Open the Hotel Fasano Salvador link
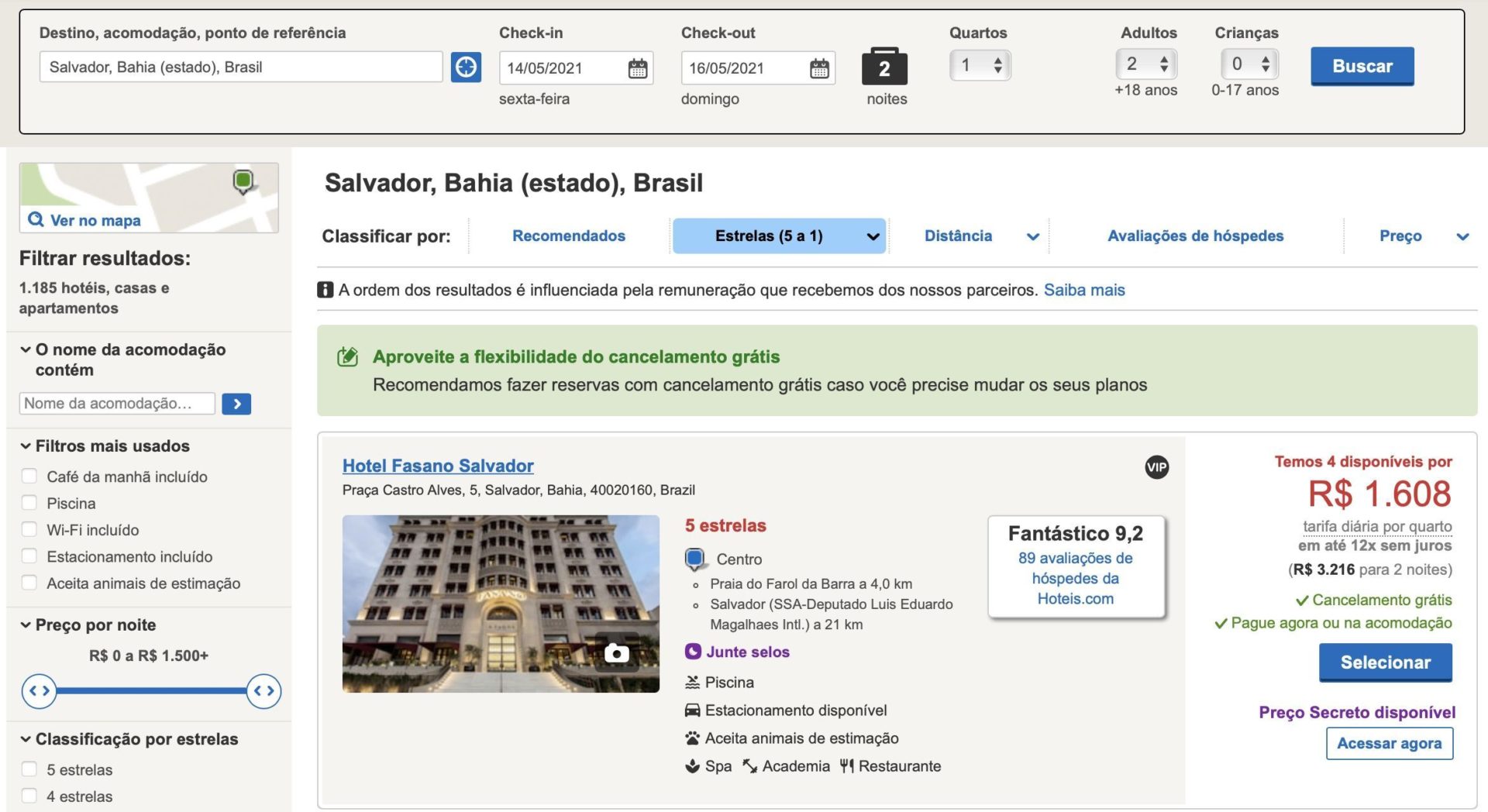1488x812 pixels. (438, 466)
